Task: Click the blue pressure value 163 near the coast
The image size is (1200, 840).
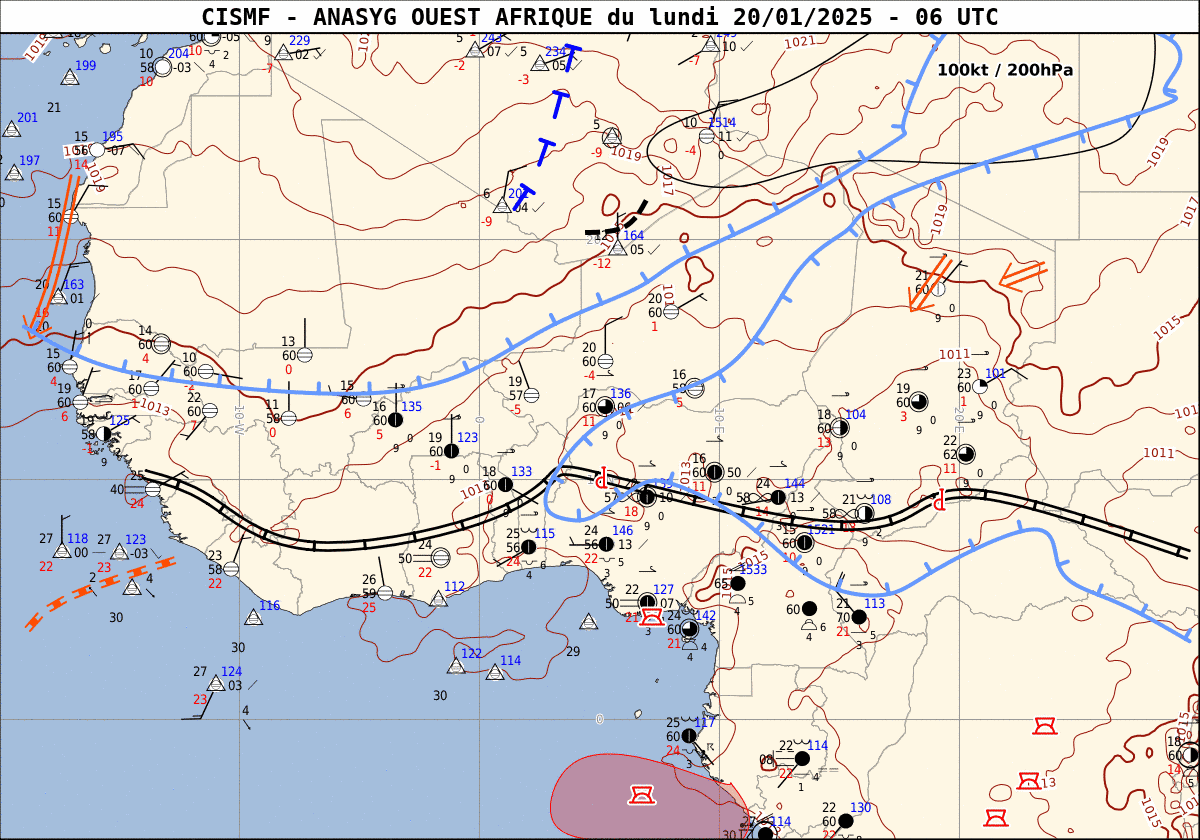Action: (x=74, y=285)
